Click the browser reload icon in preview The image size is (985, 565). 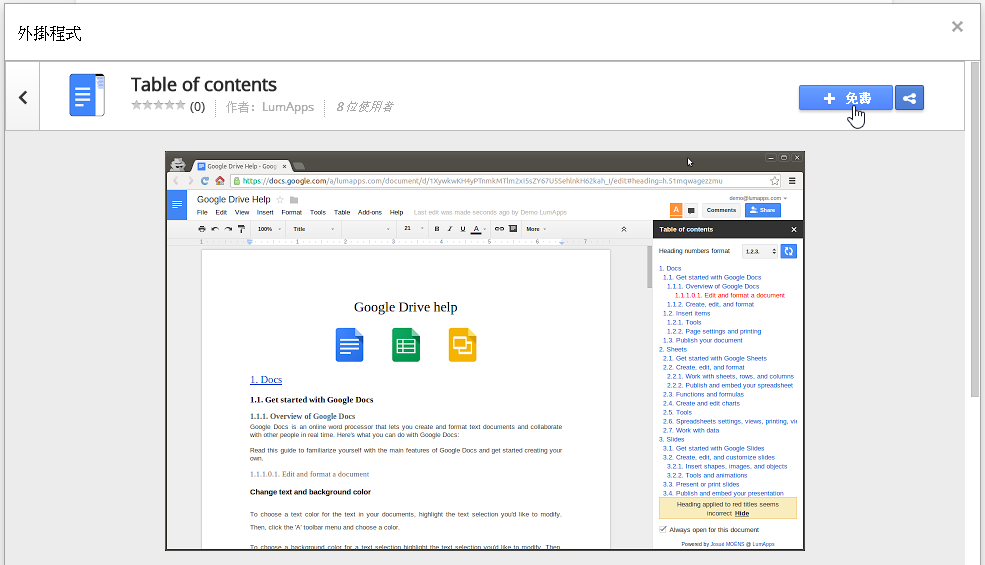(204, 181)
